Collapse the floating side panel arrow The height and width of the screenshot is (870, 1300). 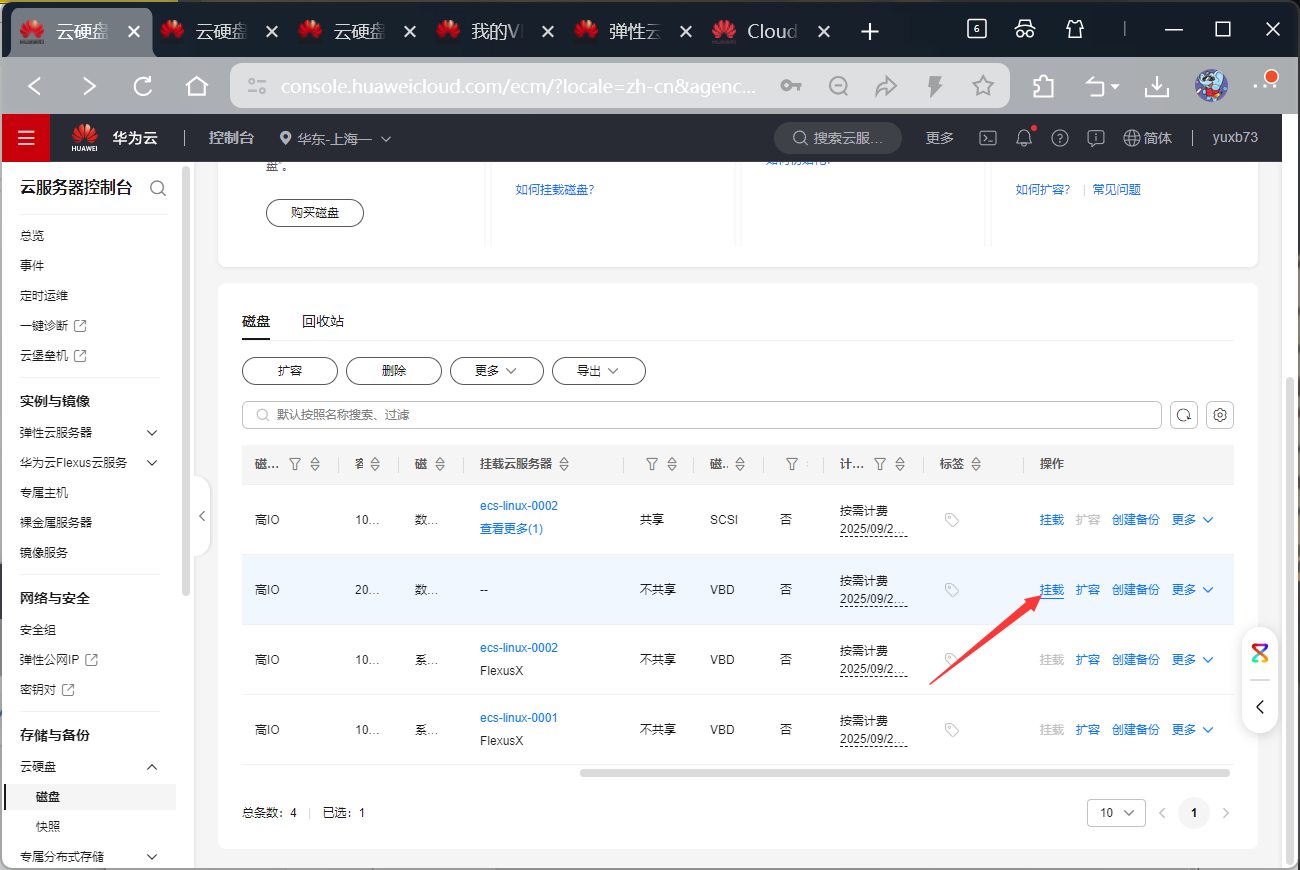[x=1260, y=707]
